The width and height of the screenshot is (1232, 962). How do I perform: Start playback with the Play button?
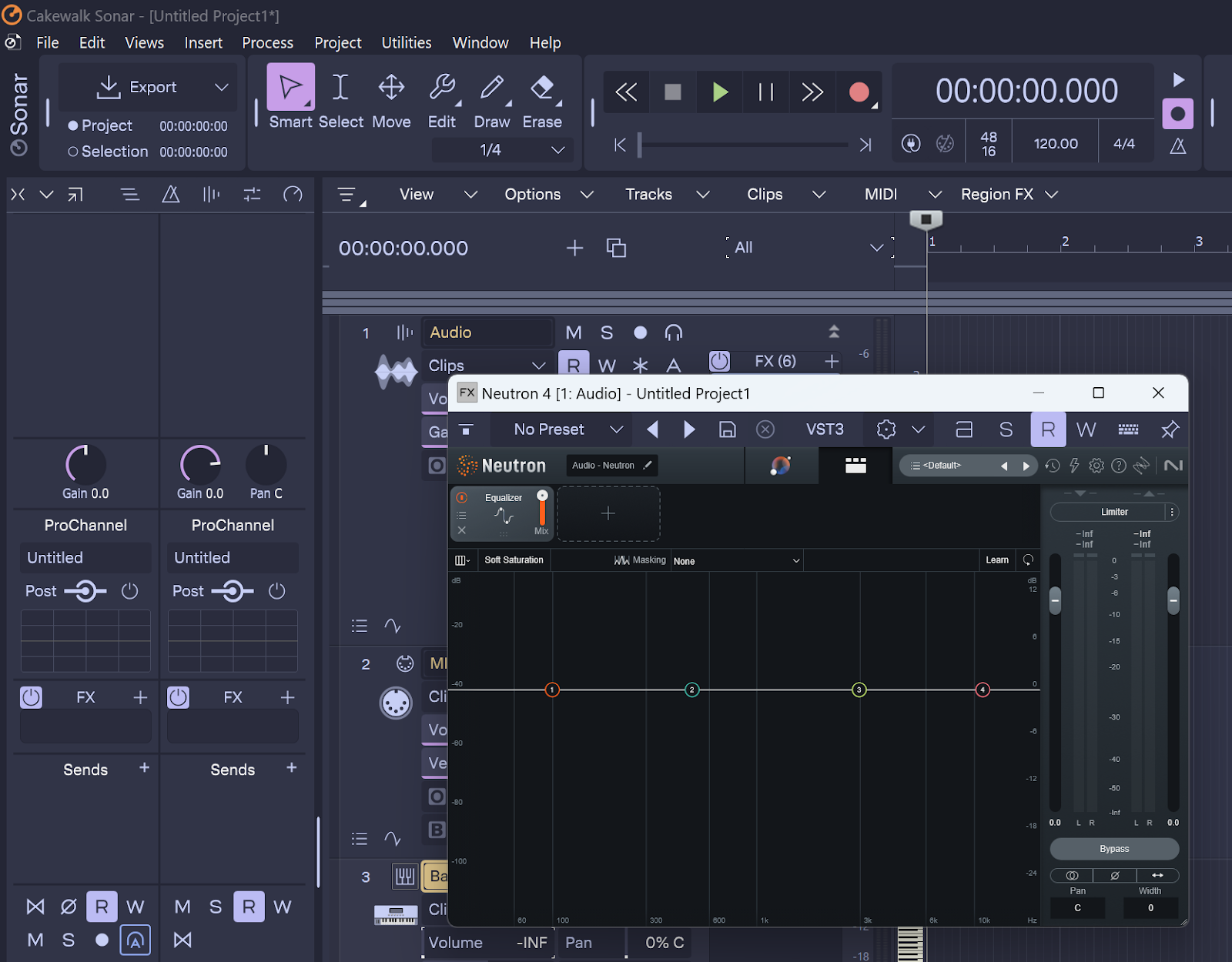click(720, 92)
